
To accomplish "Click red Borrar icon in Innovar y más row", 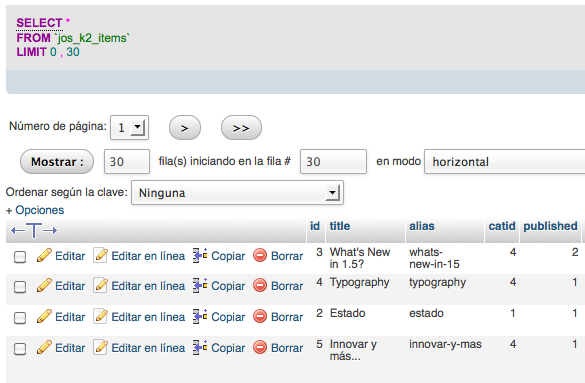I will coord(260,348).
